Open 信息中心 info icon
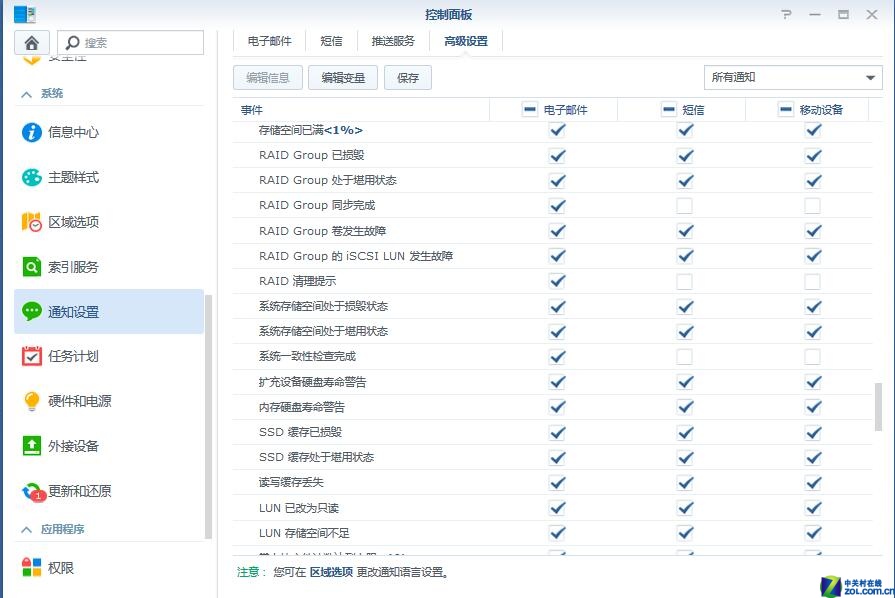Screen dimensions: 895x598 [x=32, y=132]
